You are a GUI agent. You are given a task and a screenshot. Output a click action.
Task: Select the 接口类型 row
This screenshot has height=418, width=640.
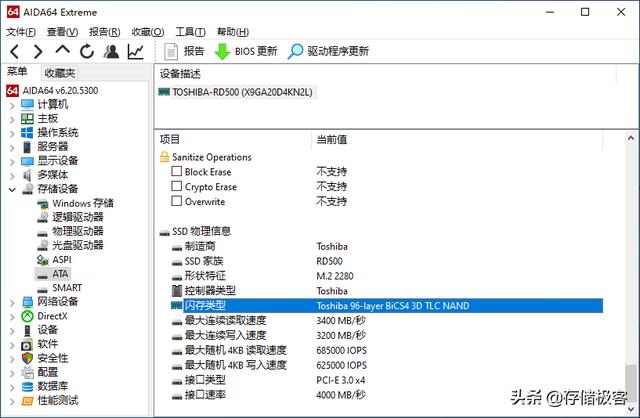click(387, 380)
